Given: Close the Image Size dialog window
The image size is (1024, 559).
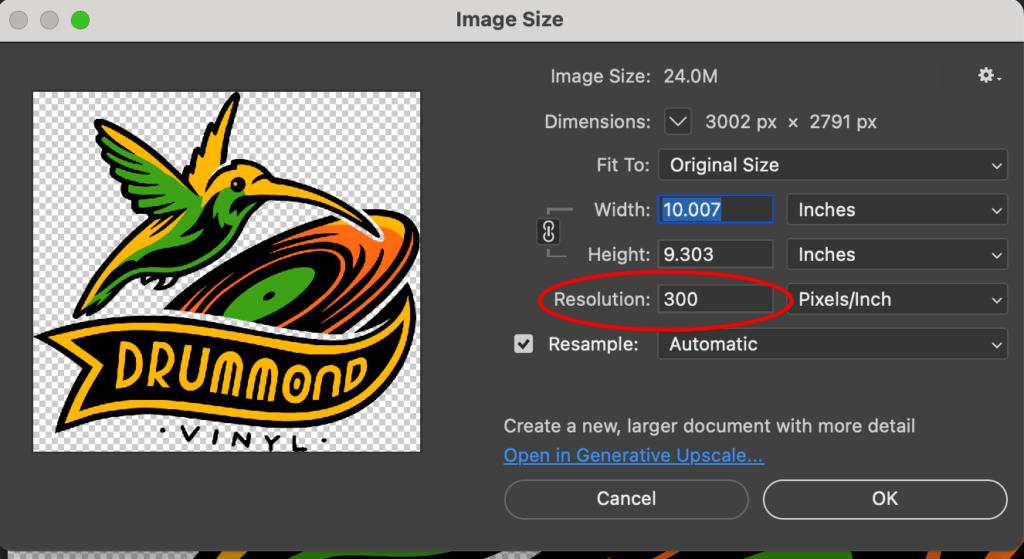Looking at the screenshot, I should pyautogui.click(x=19, y=20).
